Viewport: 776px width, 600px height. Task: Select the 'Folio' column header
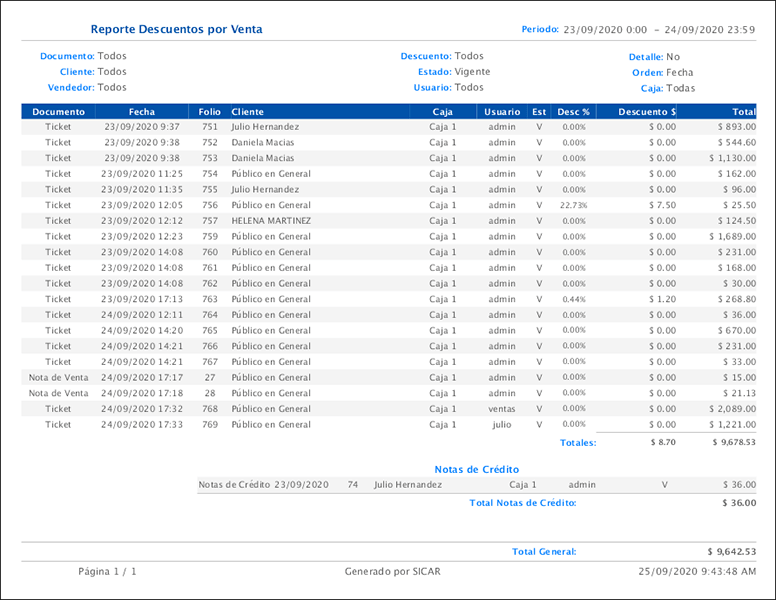(x=209, y=112)
